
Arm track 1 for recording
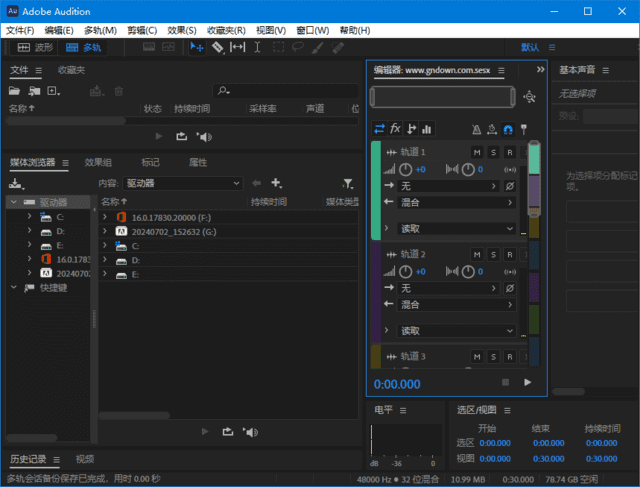tap(509, 152)
